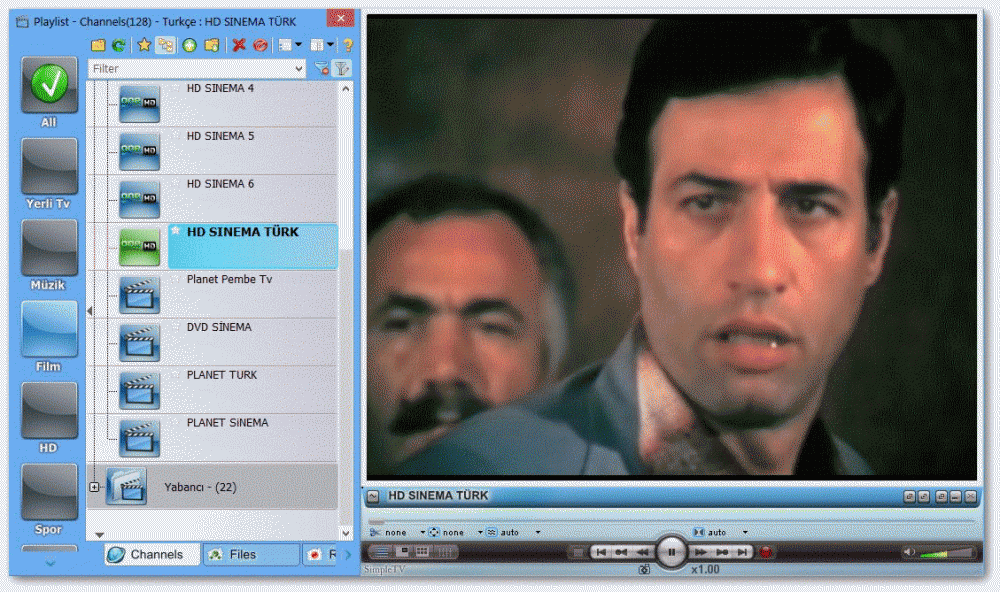Click the red circle disable channel icon
The width and height of the screenshot is (1000, 592).
(260, 45)
